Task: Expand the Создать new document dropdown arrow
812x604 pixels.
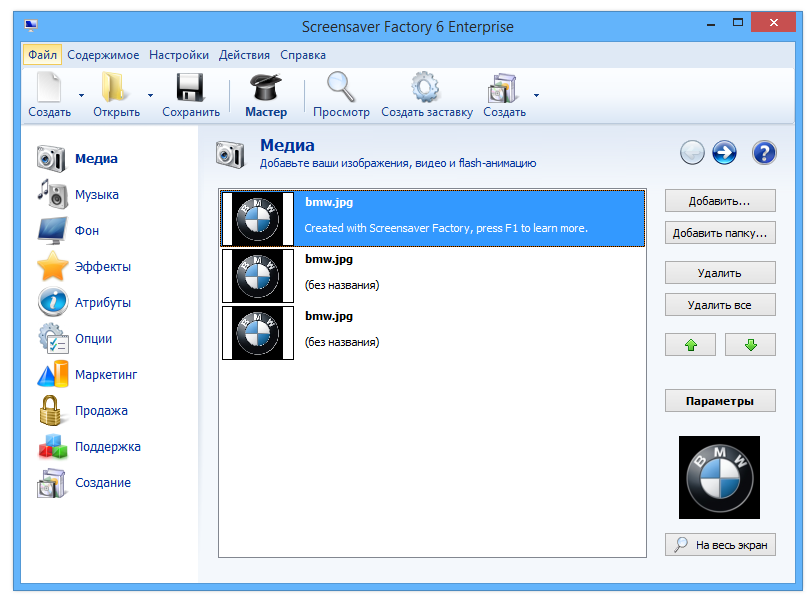Action: coord(81,95)
